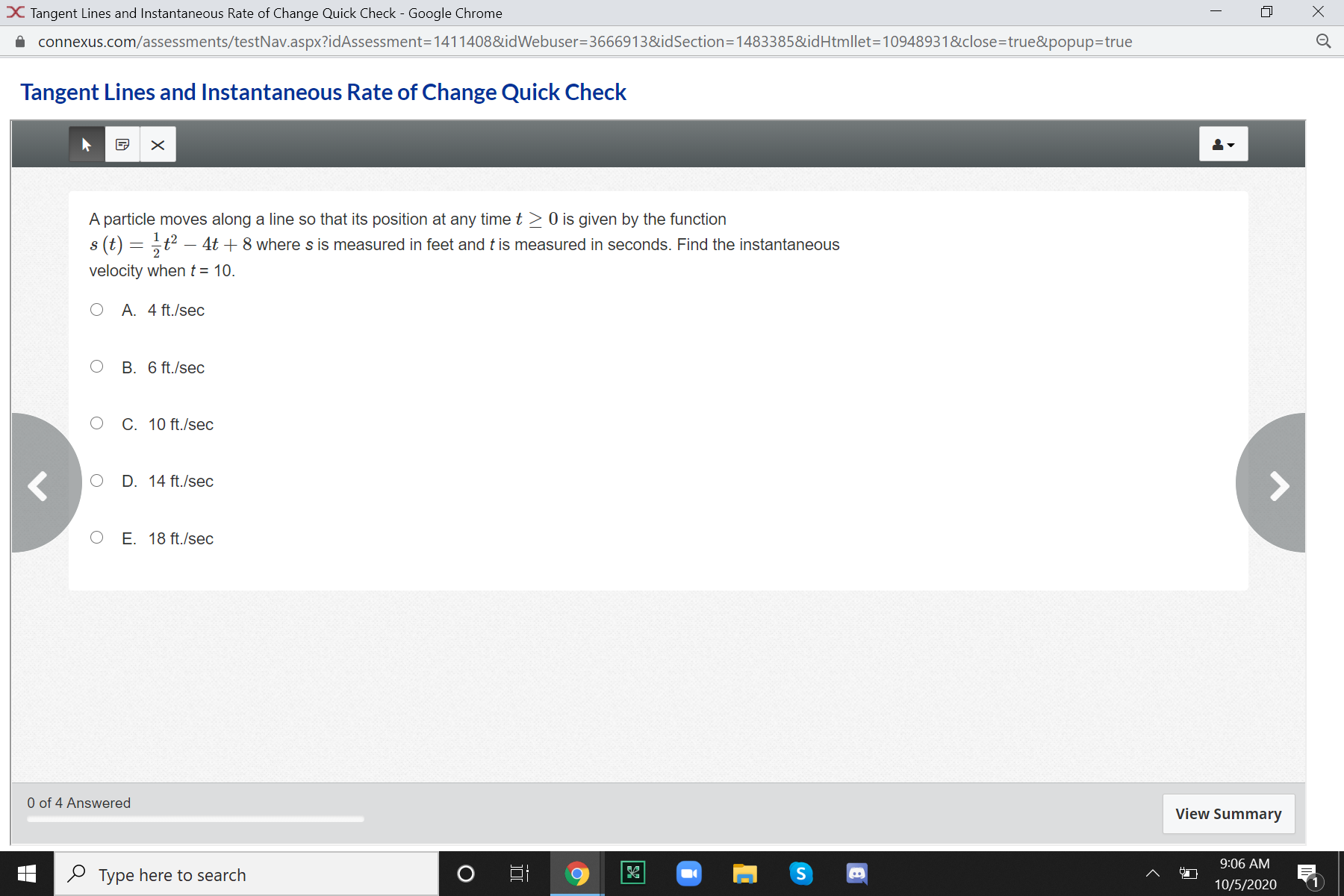Click the X tool next to the notes icon
Screen dimensions: 1344x896
coord(158,144)
